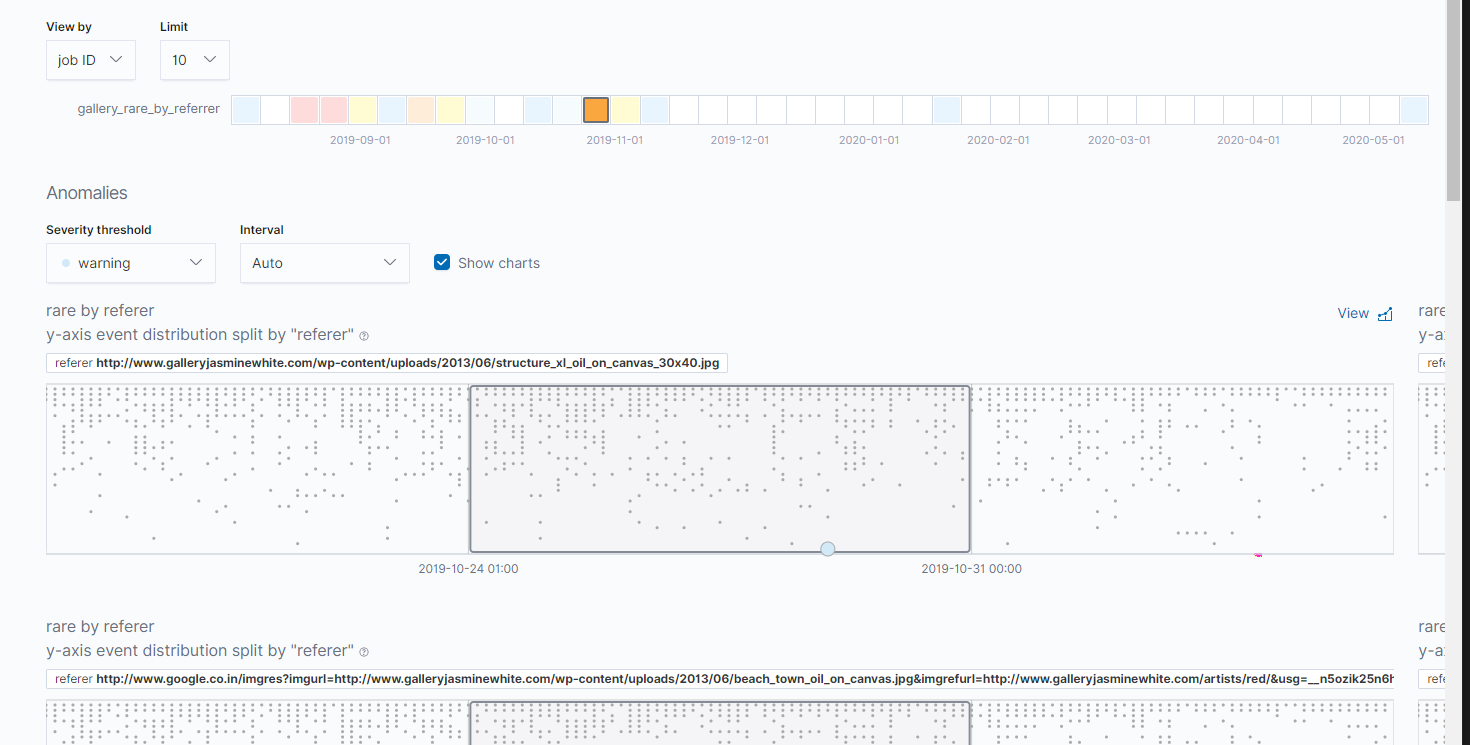Click the 2019-09-01 swimlane date label
This screenshot has width=1470, height=745.
(360, 140)
